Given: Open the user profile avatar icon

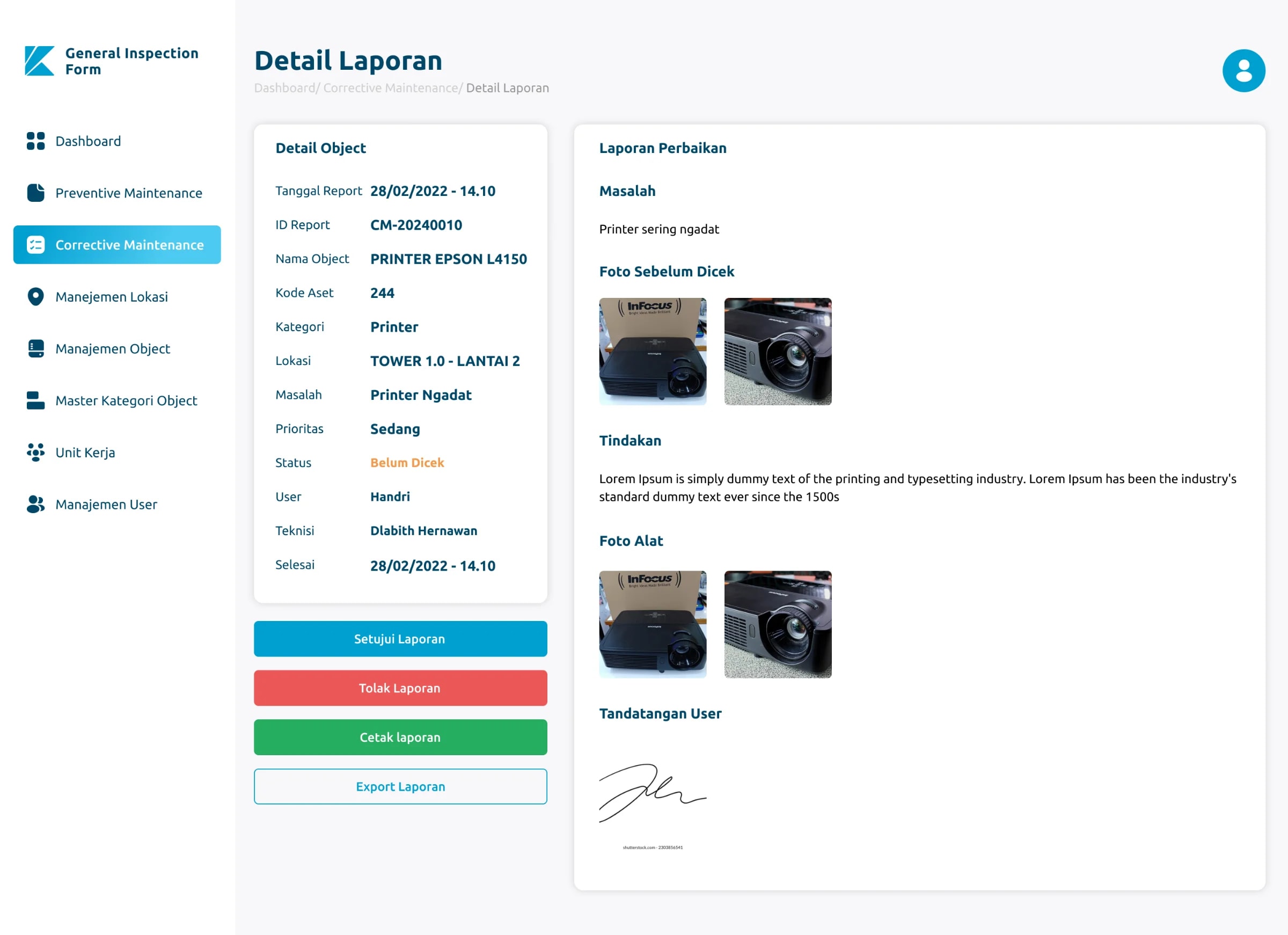Looking at the screenshot, I should click(x=1243, y=70).
